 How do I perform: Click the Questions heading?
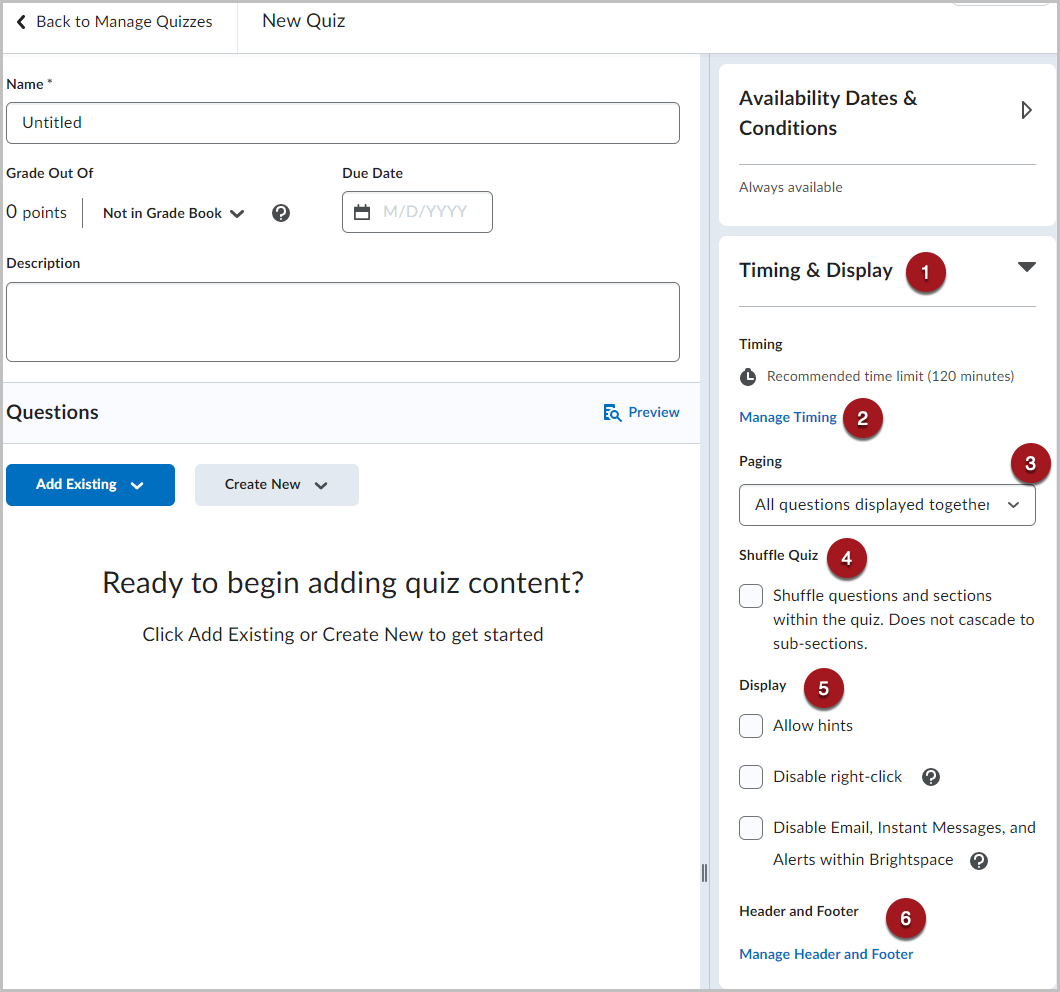(52, 412)
